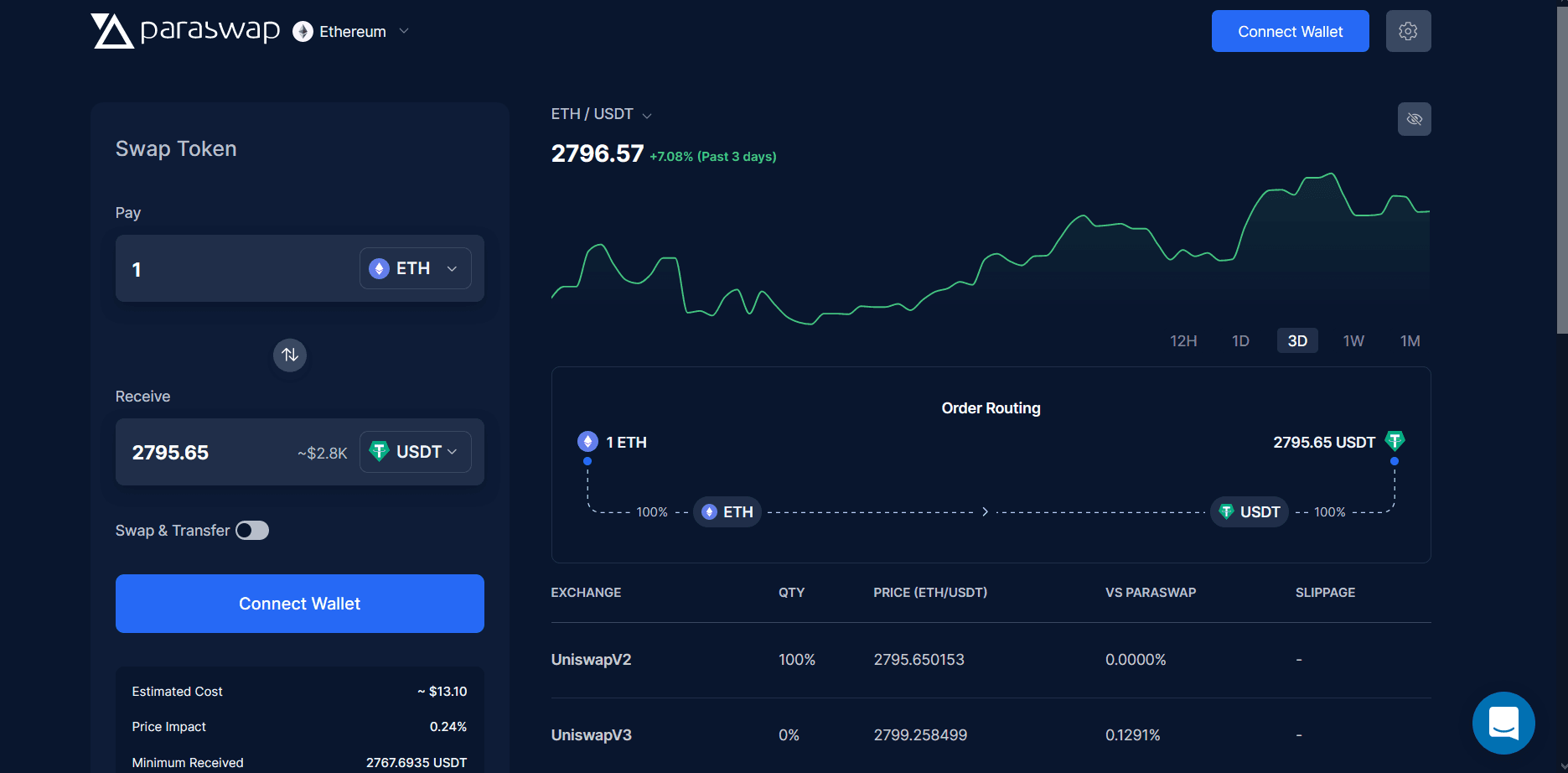Viewport: 1568px width, 773px height.
Task: Click the ParaSwap logo
Action: (184, 31)
